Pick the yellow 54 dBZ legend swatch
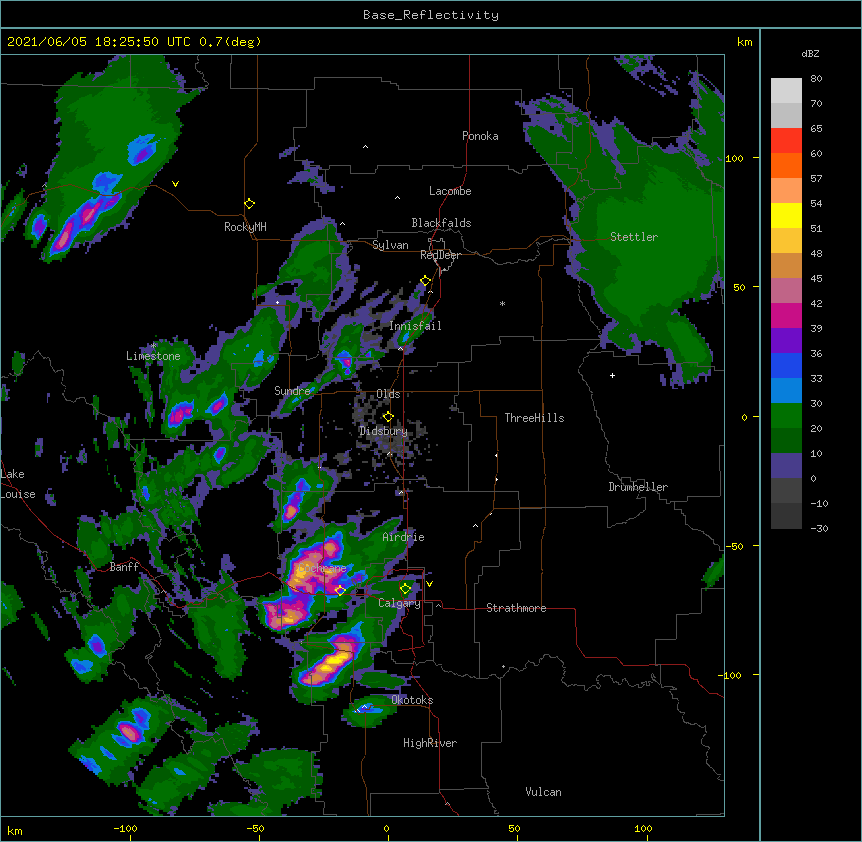The image size is (862, 842). coord(786,215)
